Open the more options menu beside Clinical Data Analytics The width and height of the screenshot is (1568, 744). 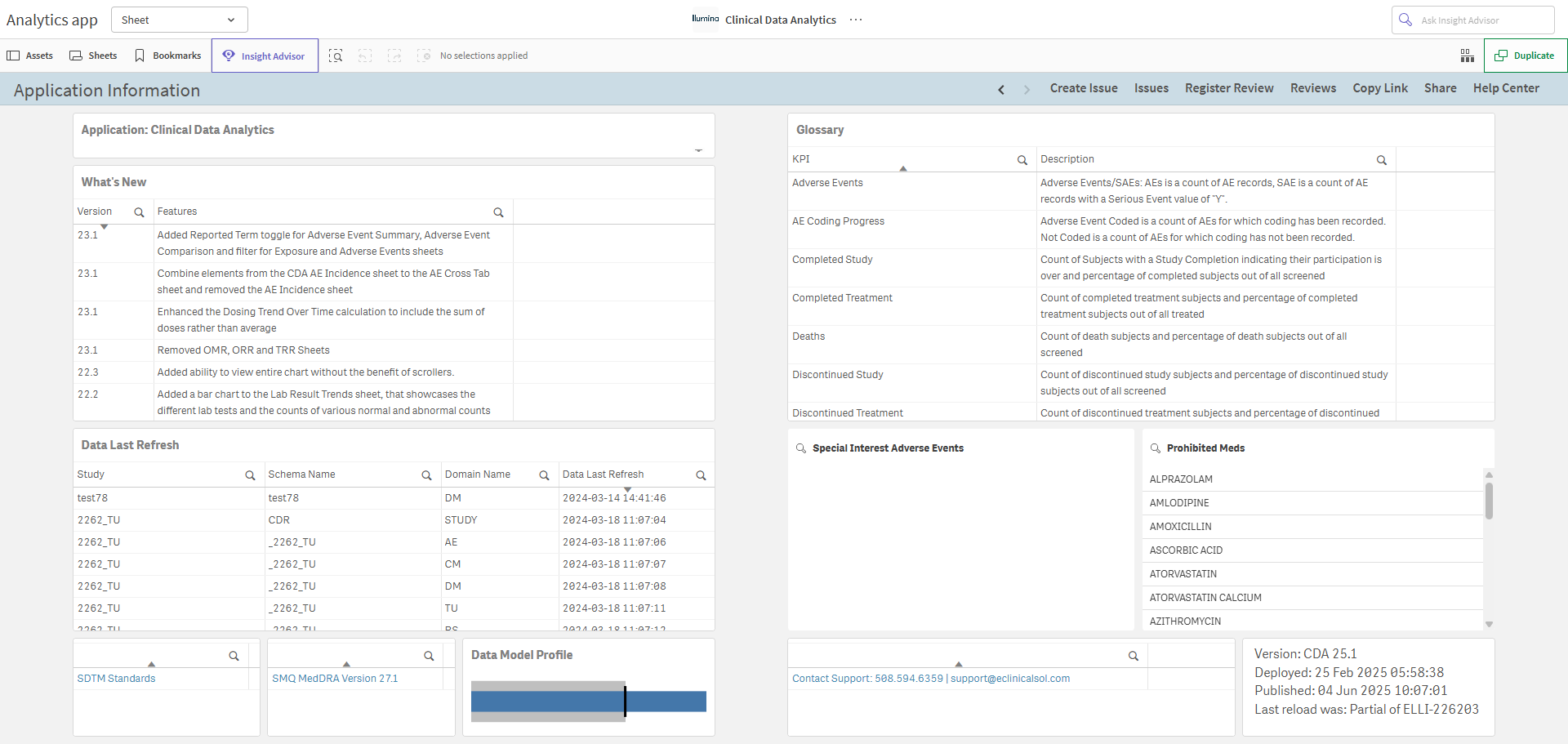pyautogui.click(x=856, y=20)
